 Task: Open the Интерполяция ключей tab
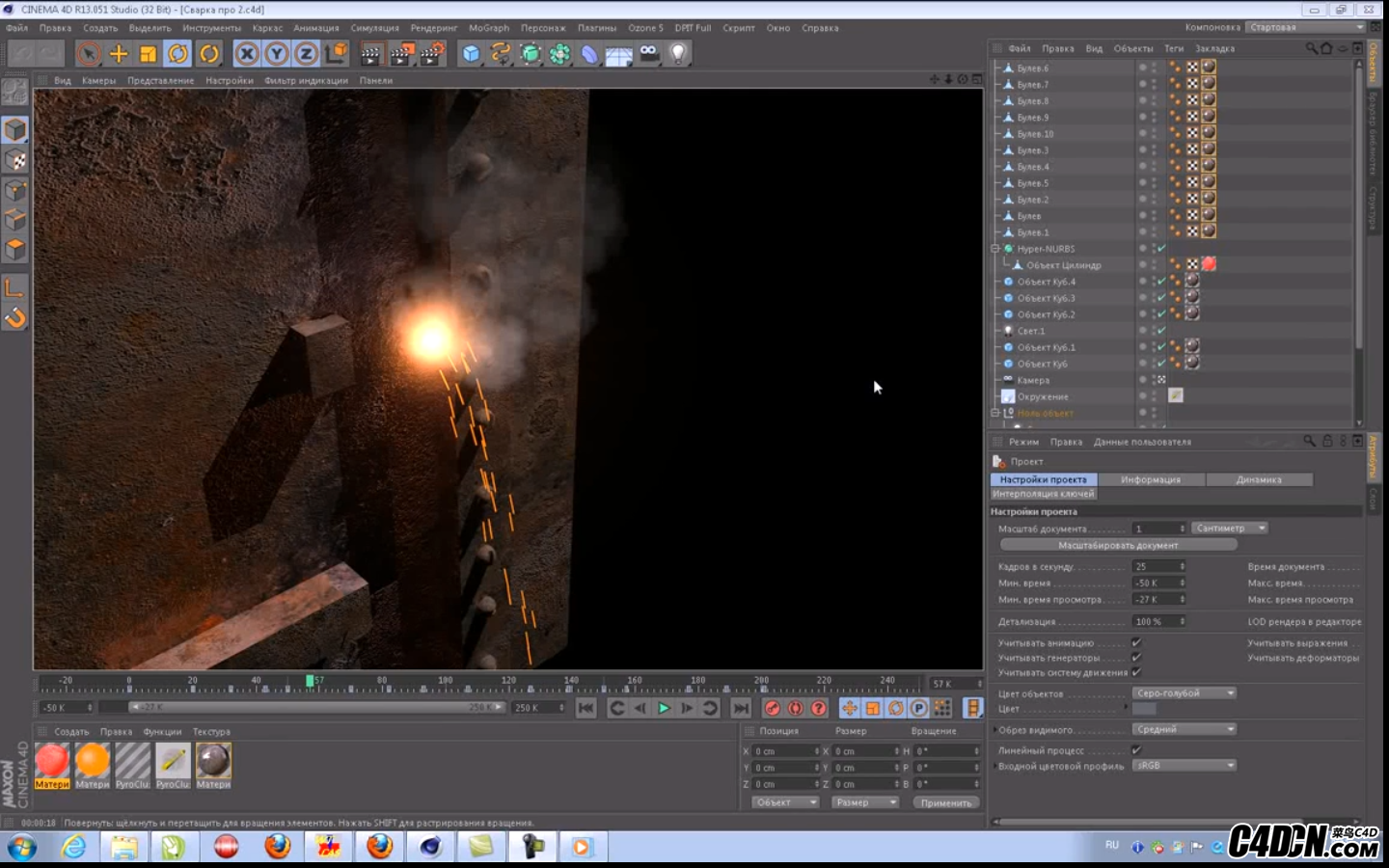1044,494
